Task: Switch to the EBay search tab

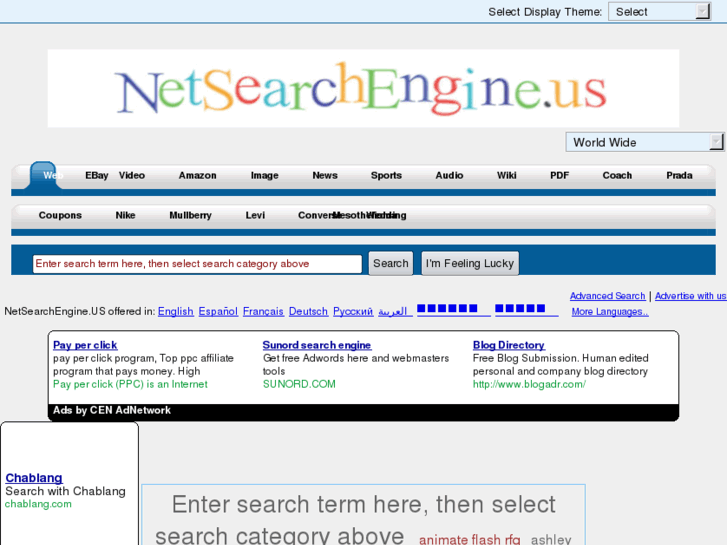Action: coord(96,175)
